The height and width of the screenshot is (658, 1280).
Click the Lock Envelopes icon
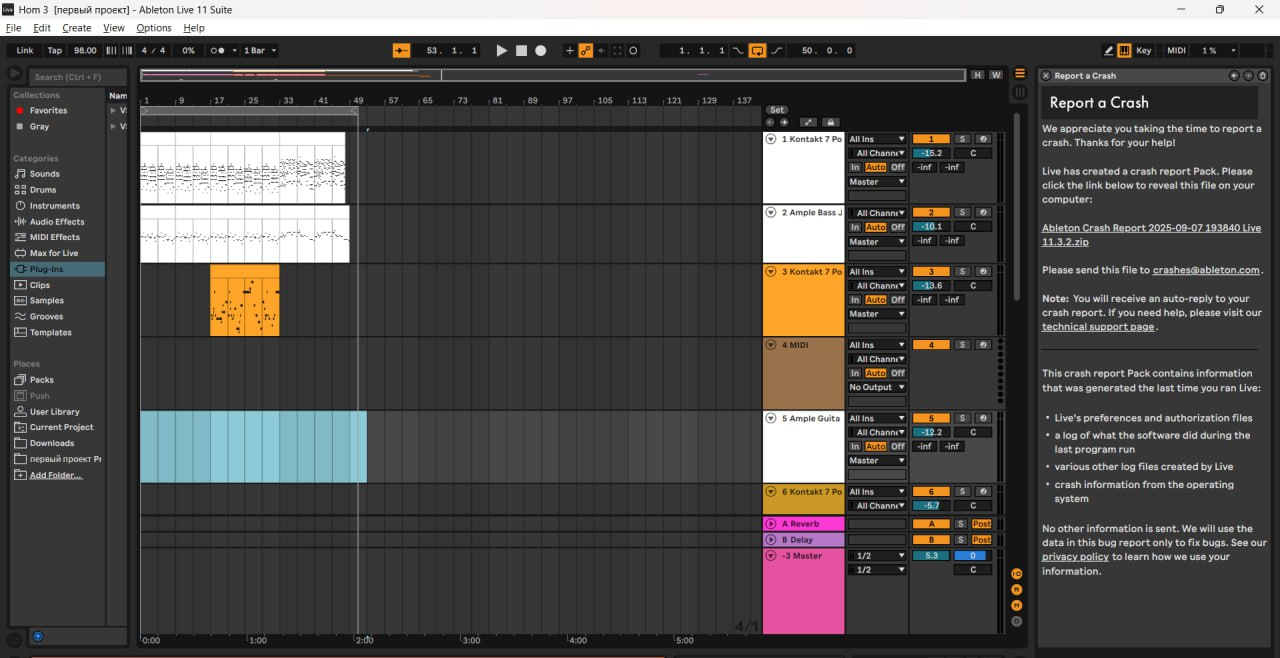[830, 122]
